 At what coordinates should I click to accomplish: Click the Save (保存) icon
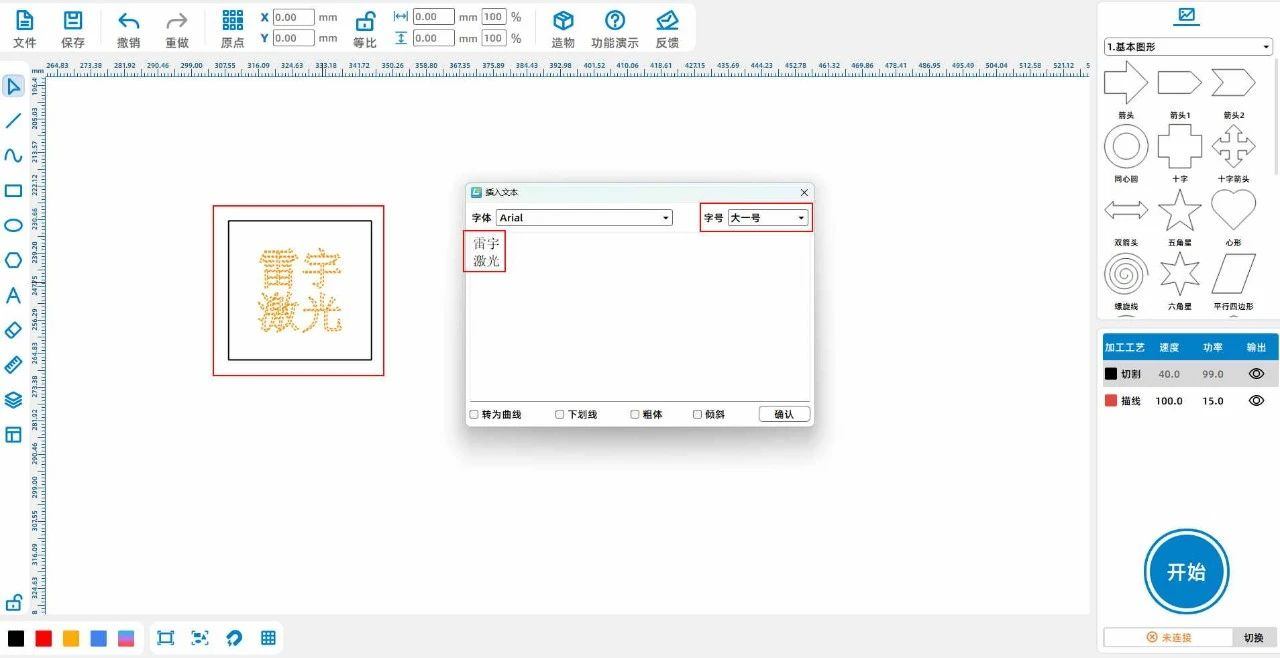click(73, 21)
